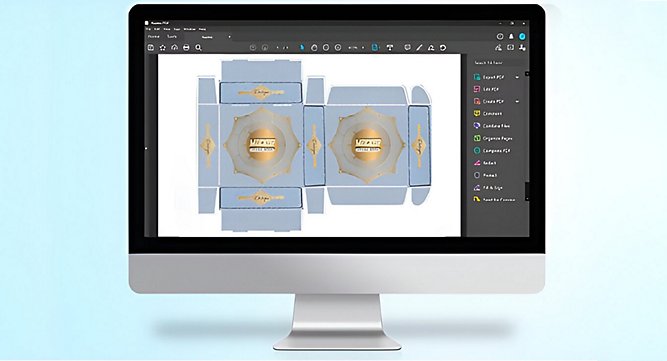
Task: Click the Search tools field
Action: point(498,63)
